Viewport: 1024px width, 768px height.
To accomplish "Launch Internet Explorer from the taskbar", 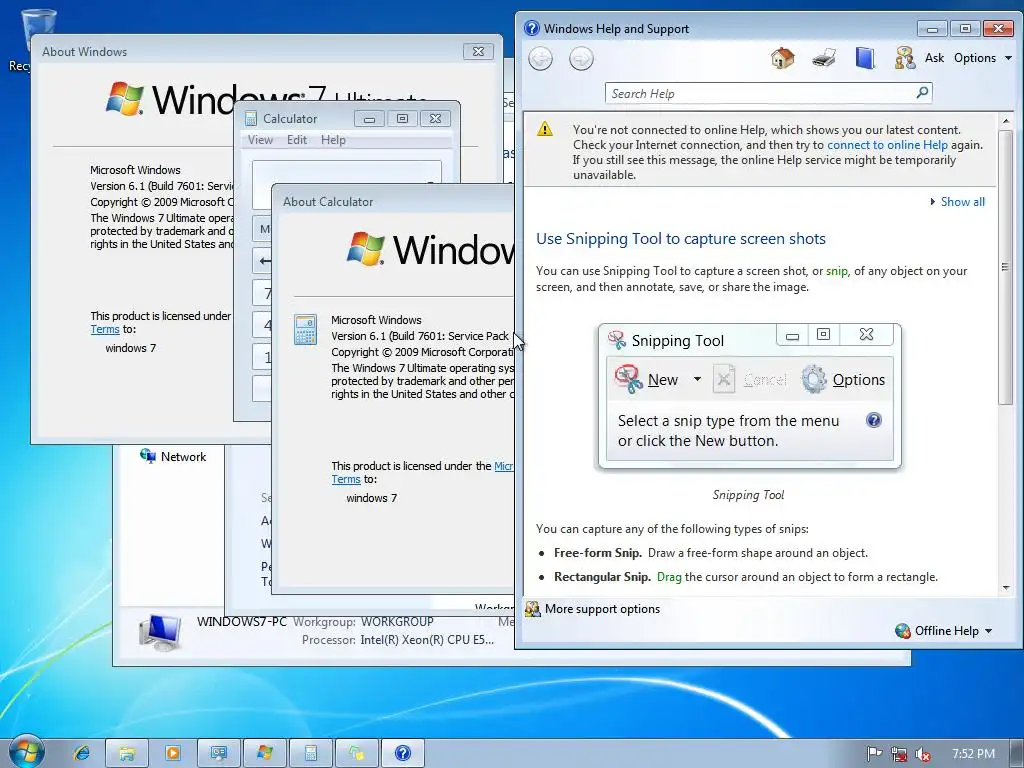I will pyautogui.click(x=82, y=753).
